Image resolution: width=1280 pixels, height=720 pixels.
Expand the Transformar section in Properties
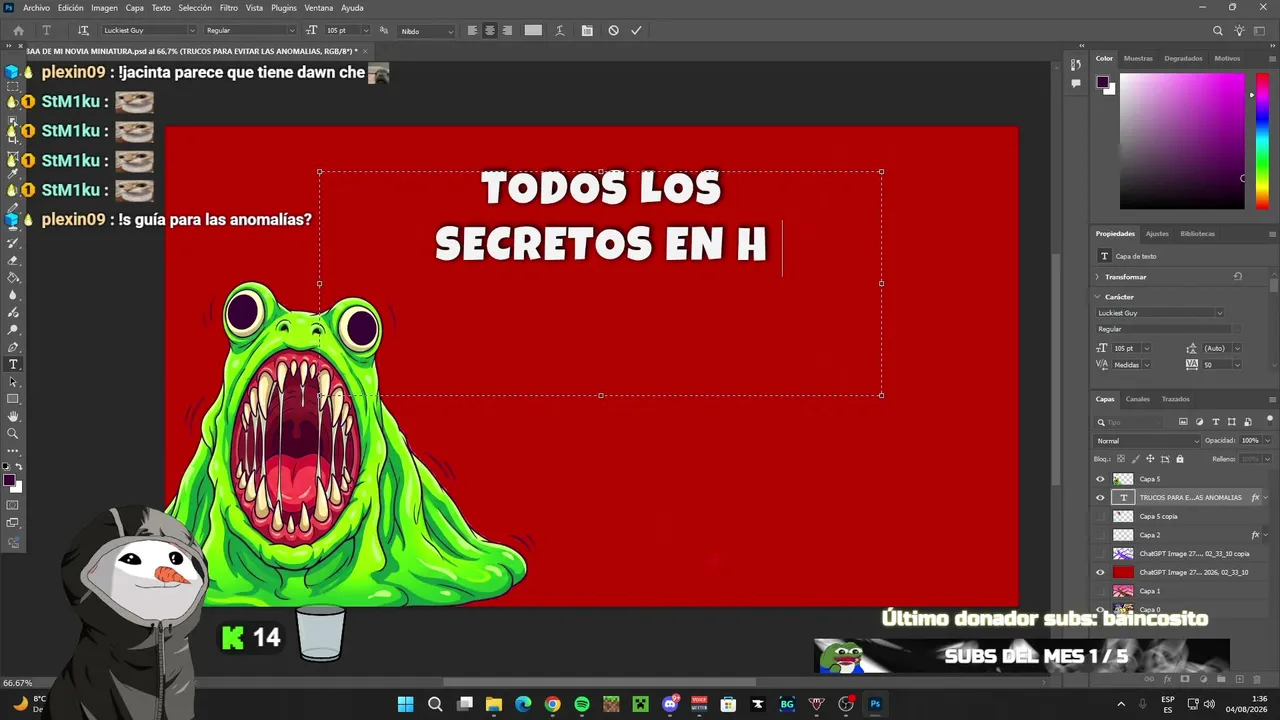pyautogui.click(x=1097, y=277)
